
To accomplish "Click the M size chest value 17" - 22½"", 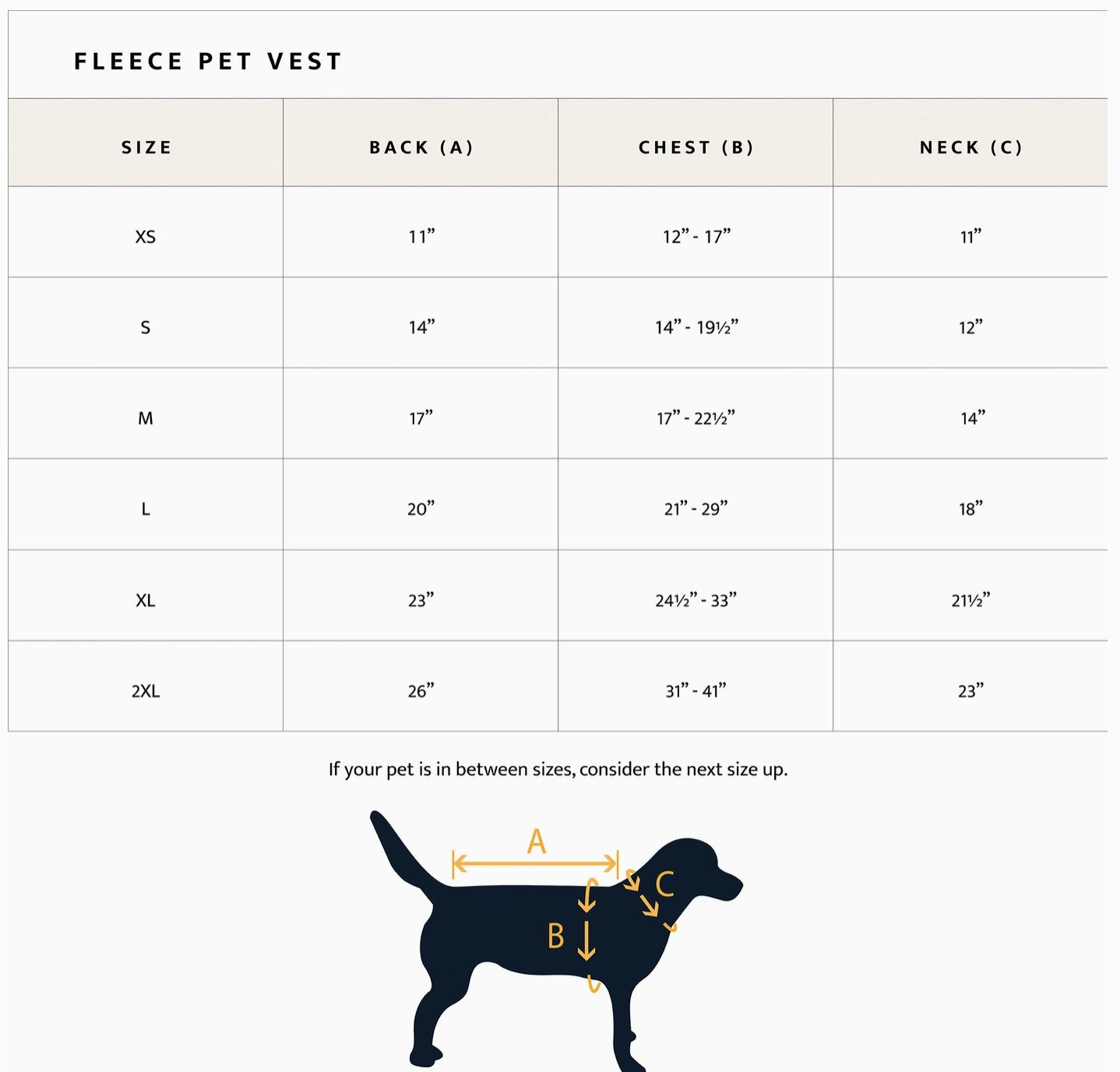I will coord(696,418).
